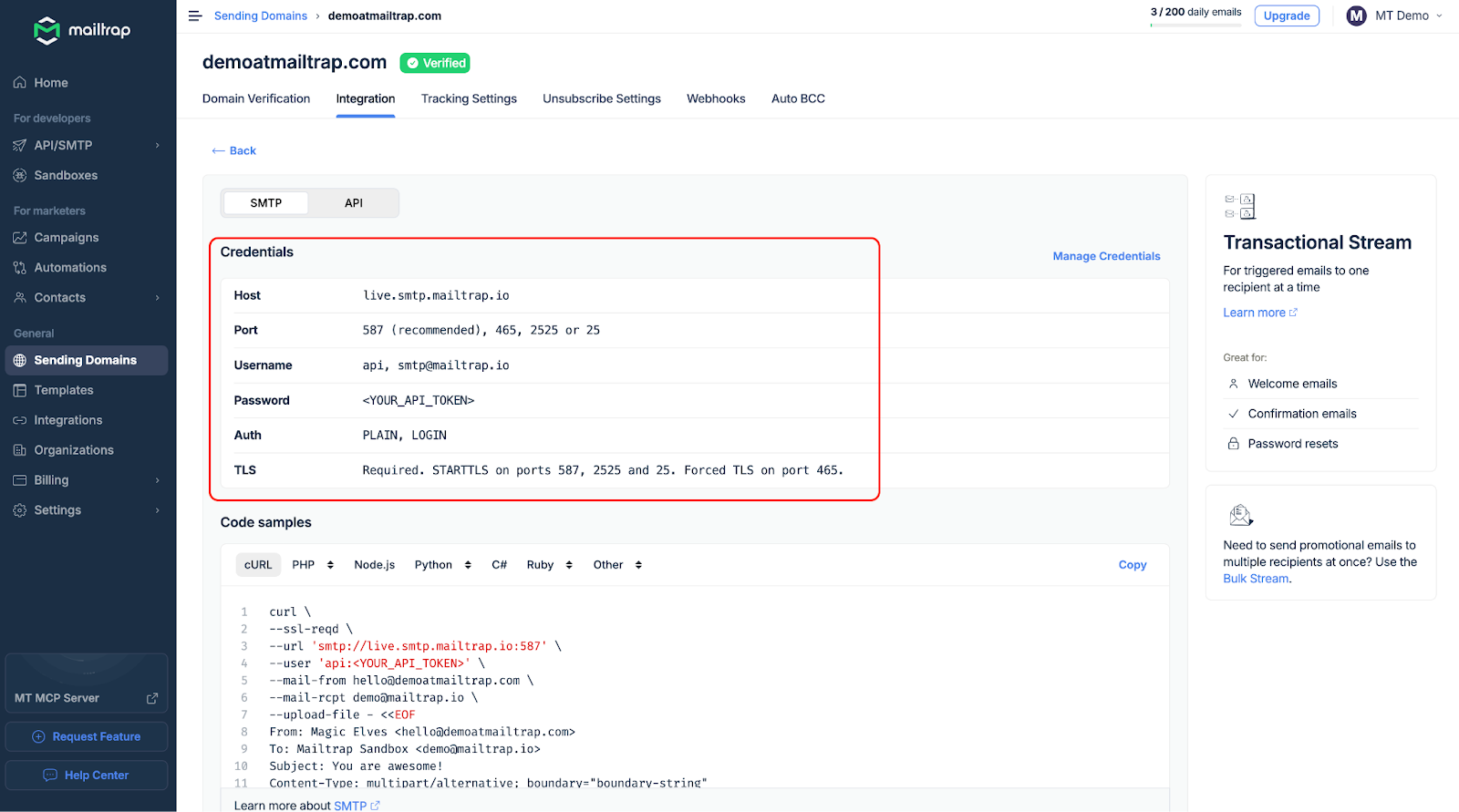1459x812 pixels.
Task: Click the username value api, smtp@mailtrap.io
Action: [x=436, y=365]
